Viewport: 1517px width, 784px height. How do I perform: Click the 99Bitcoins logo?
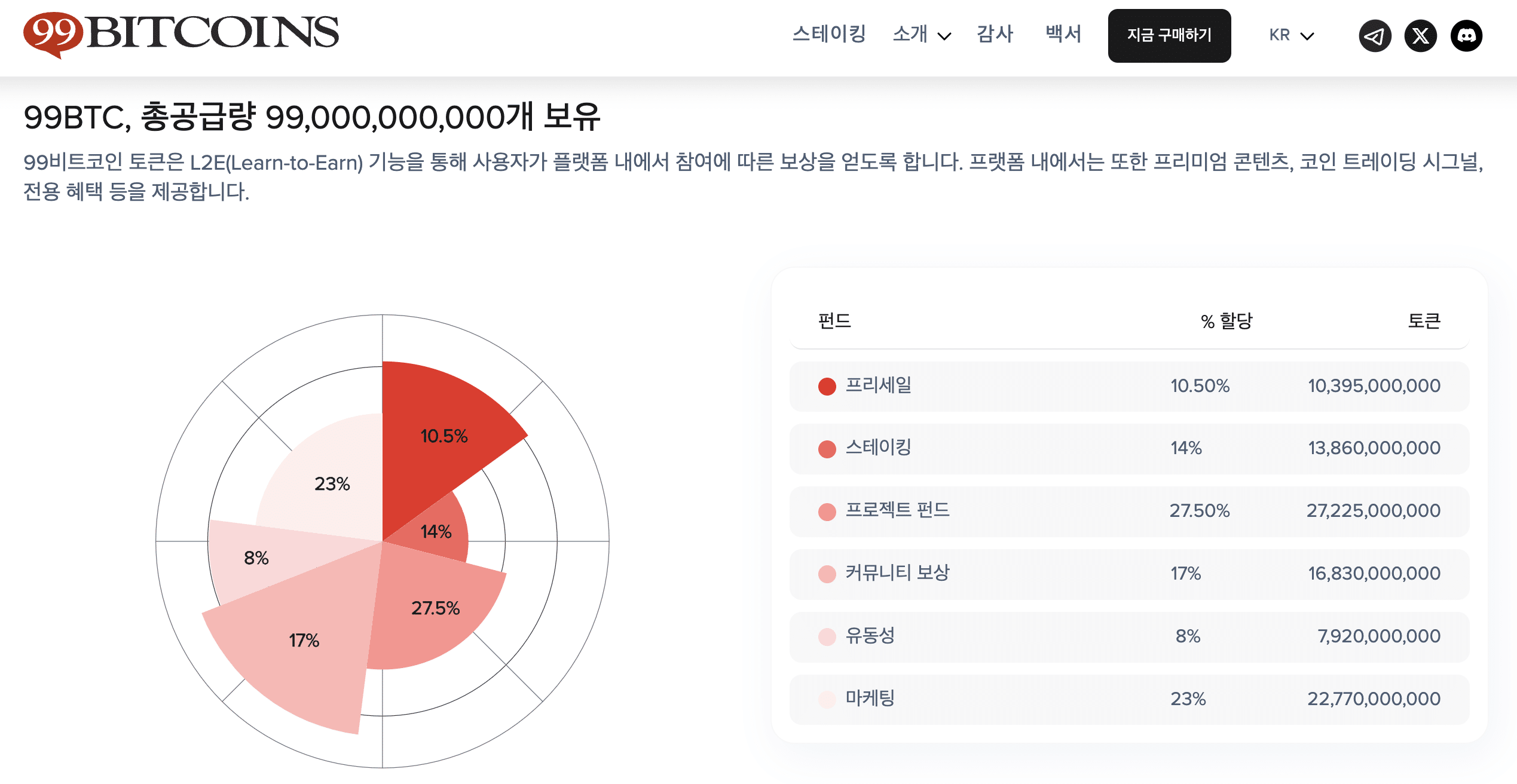[181, 35]
